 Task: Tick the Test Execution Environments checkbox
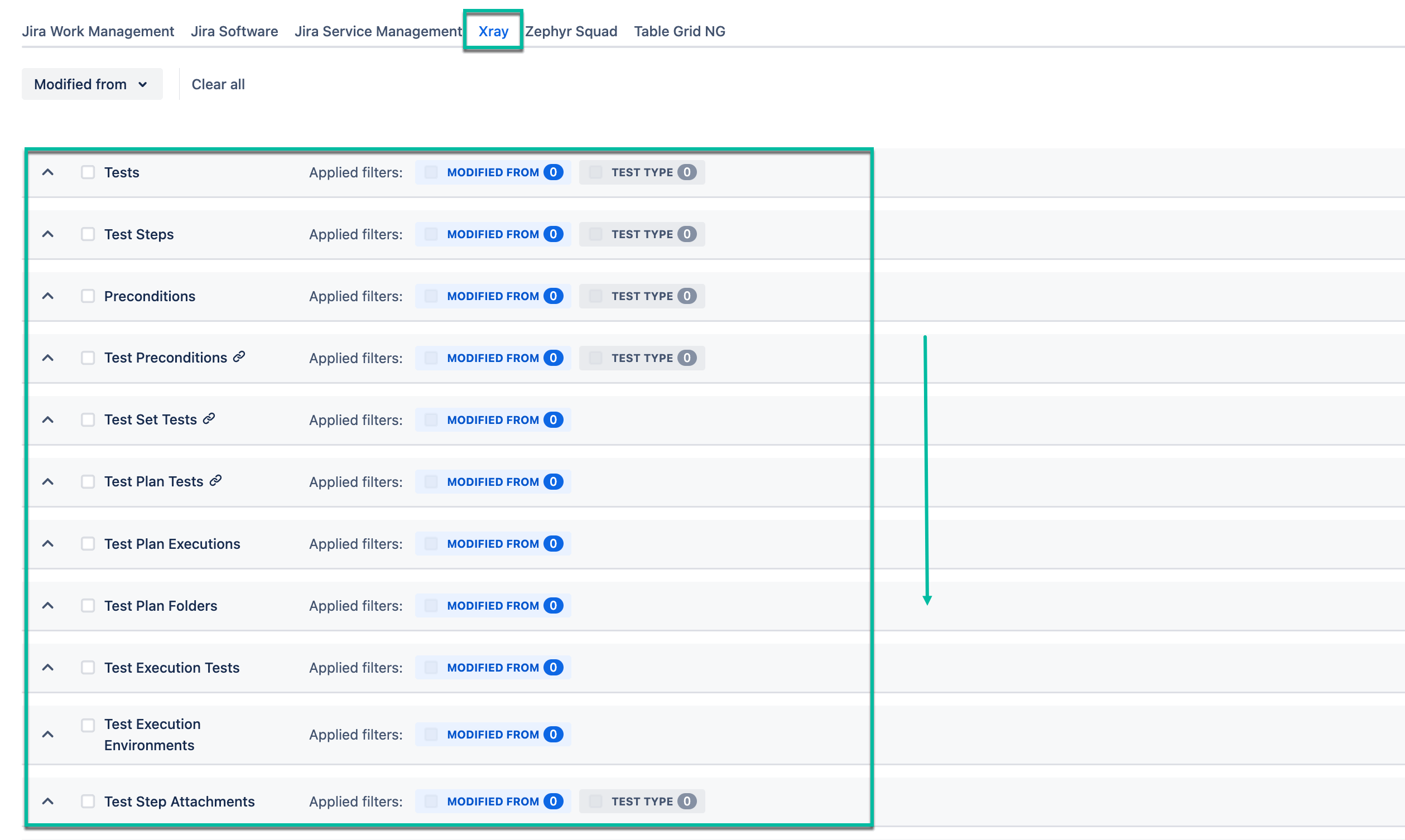tap(88, 725)
